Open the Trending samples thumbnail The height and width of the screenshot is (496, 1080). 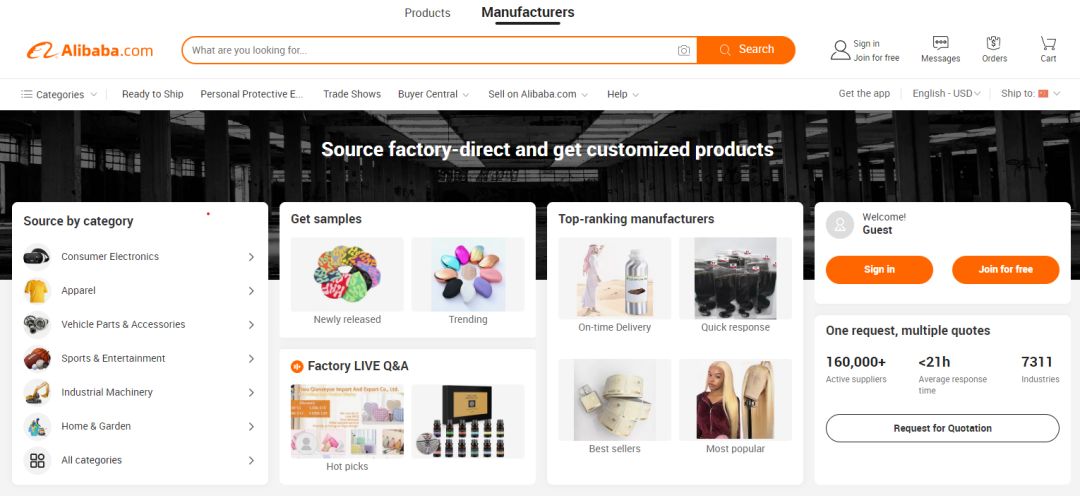click(x=468, y=275)
